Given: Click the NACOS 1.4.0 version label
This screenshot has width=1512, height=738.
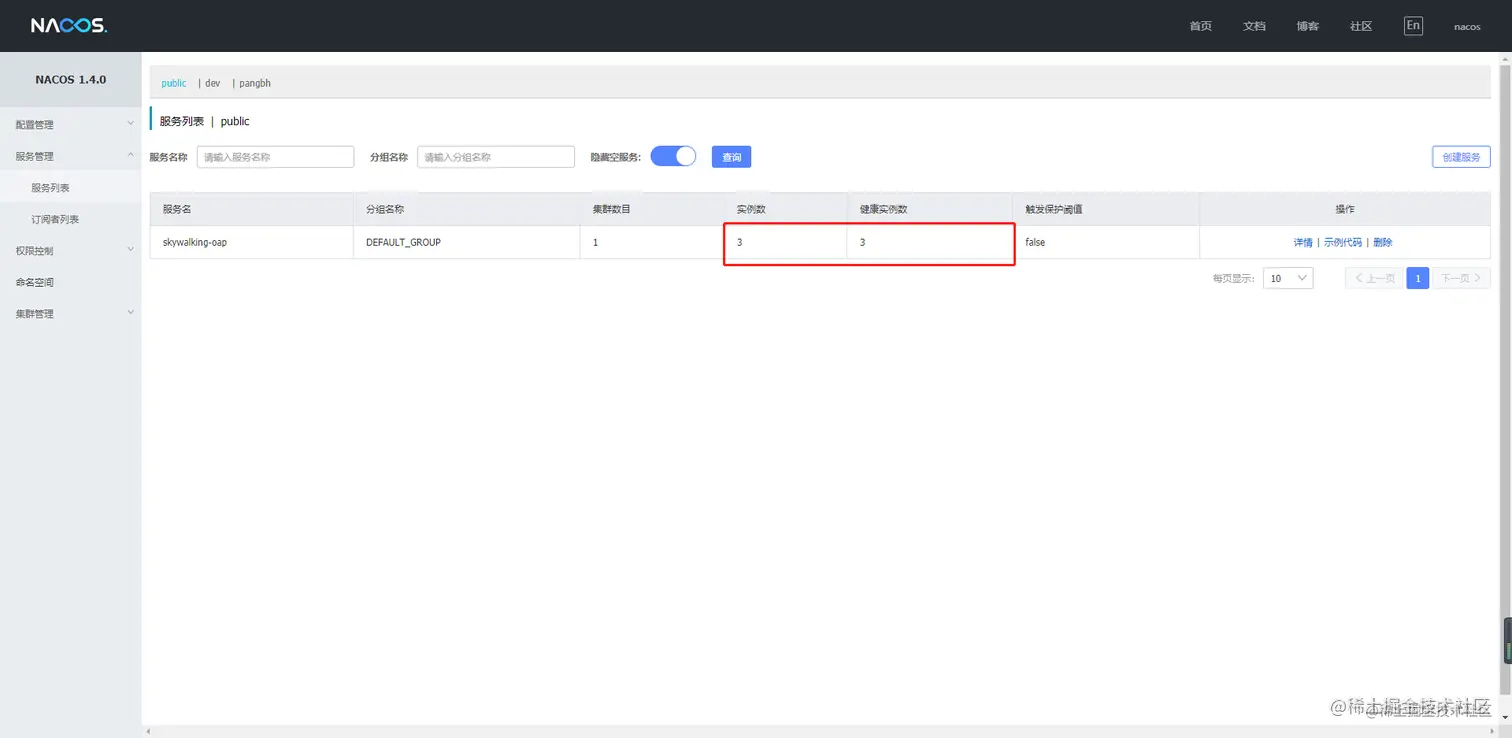Looking at the screenshot, I should coord(71,79).
